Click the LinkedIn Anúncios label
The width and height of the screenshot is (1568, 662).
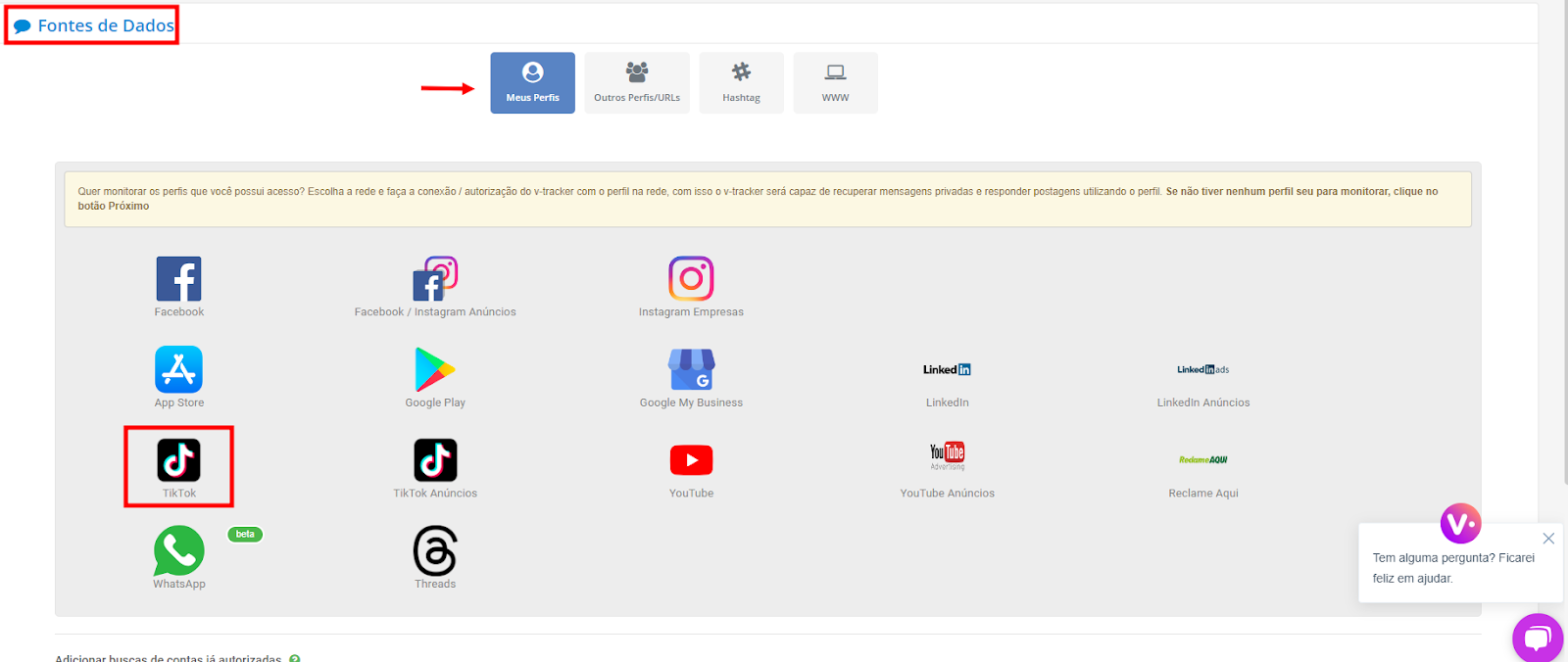point(1203,402)
